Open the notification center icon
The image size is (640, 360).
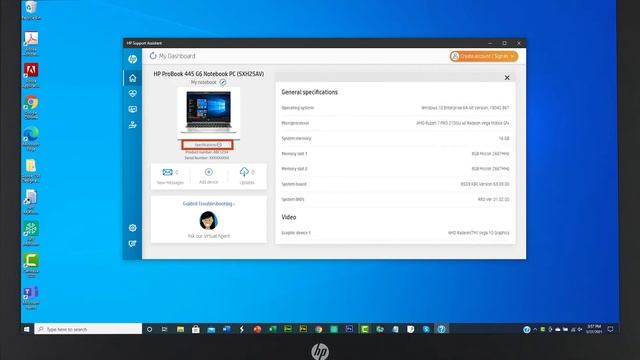[x=610, y=329]
